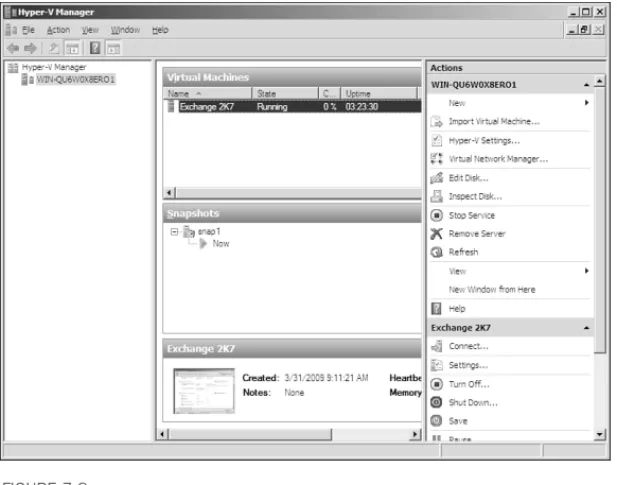Open the Window menu
The width and height of the screenshot is (617, 485).
tap(125, 30)
